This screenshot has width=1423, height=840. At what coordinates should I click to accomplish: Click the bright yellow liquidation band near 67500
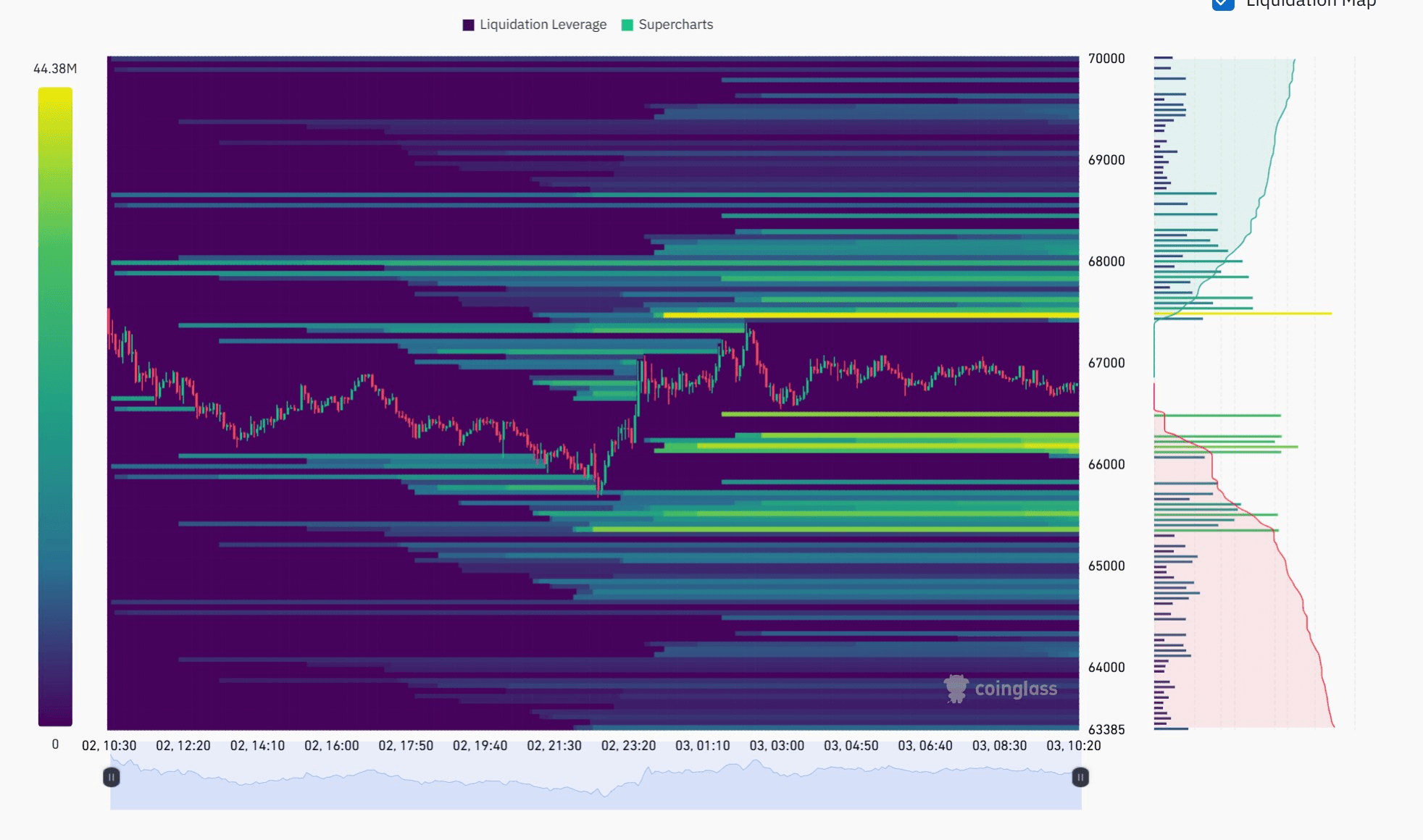[x=869, y=315]
